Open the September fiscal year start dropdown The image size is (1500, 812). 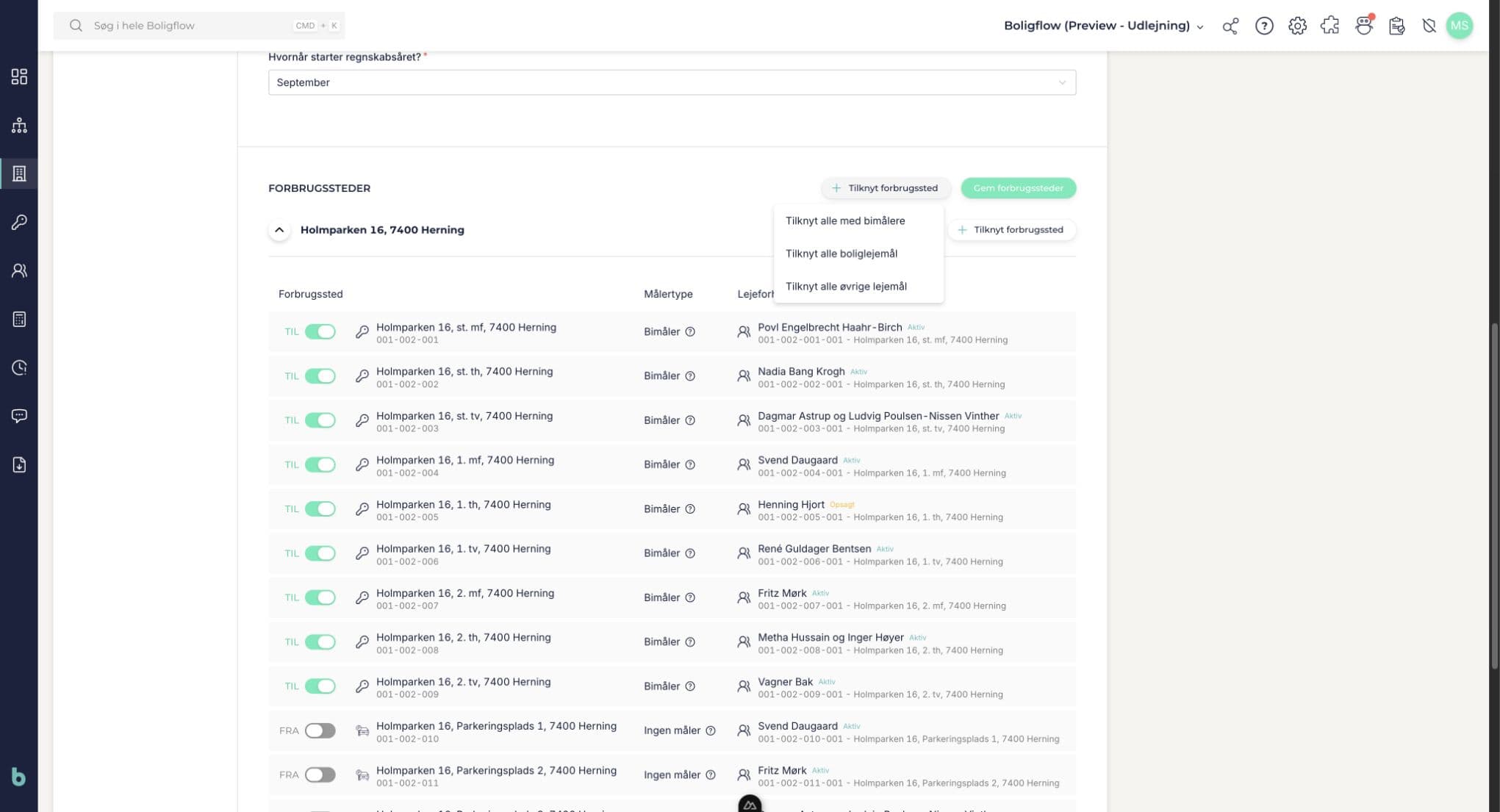[x=672, y=82]
